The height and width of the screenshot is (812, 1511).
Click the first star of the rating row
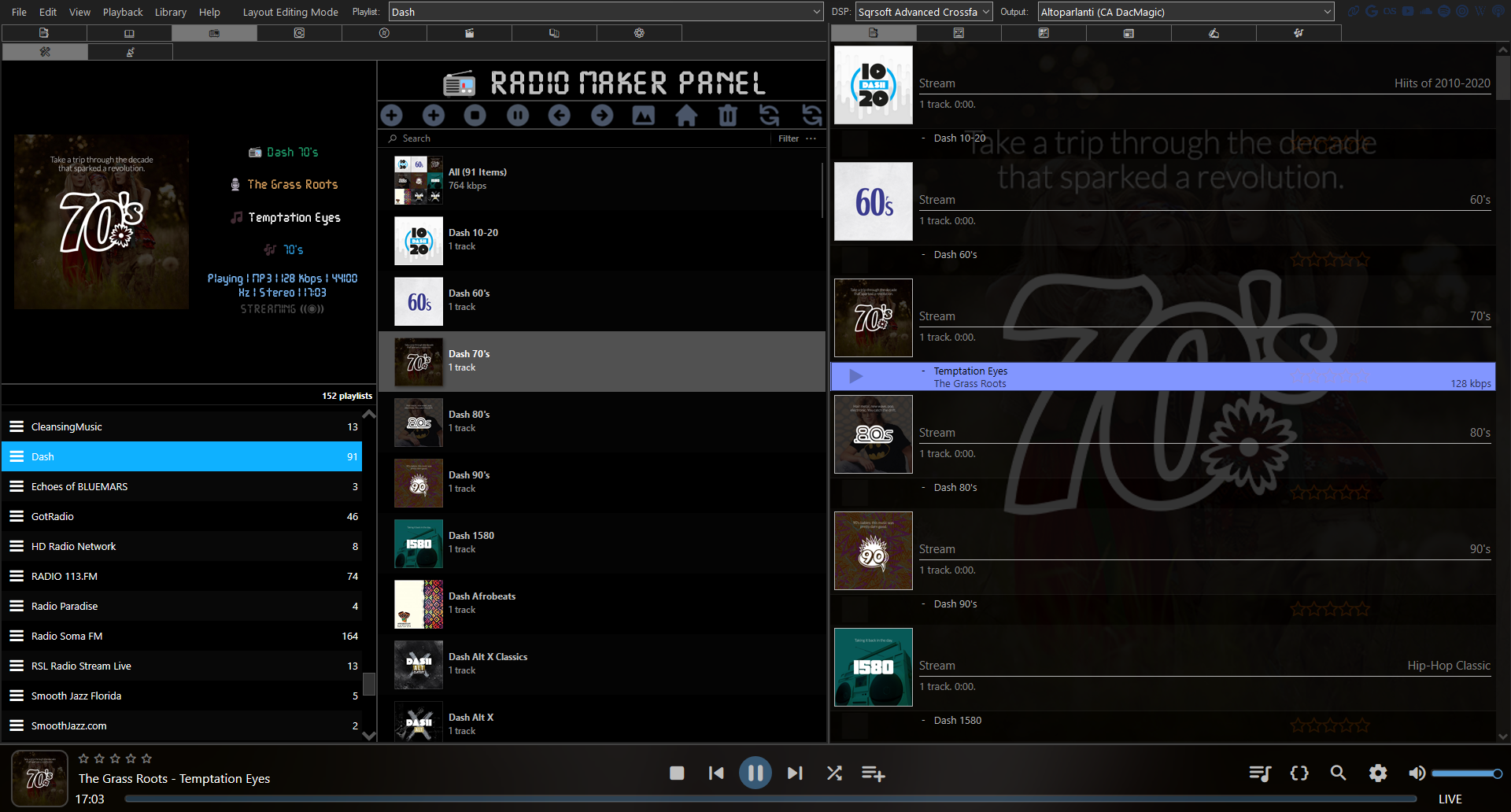pyautogui.click(x=83, y=758)
